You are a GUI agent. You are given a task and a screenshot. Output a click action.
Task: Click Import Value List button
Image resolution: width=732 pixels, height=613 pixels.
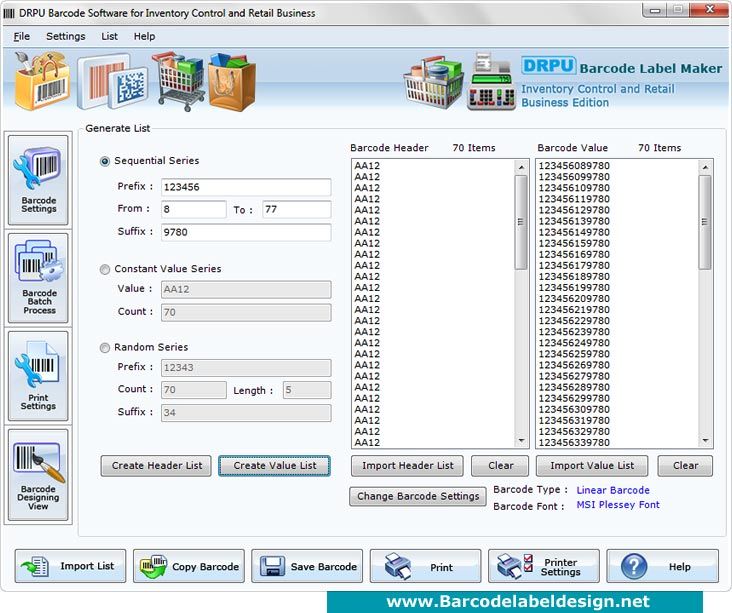tap(592, 465)
